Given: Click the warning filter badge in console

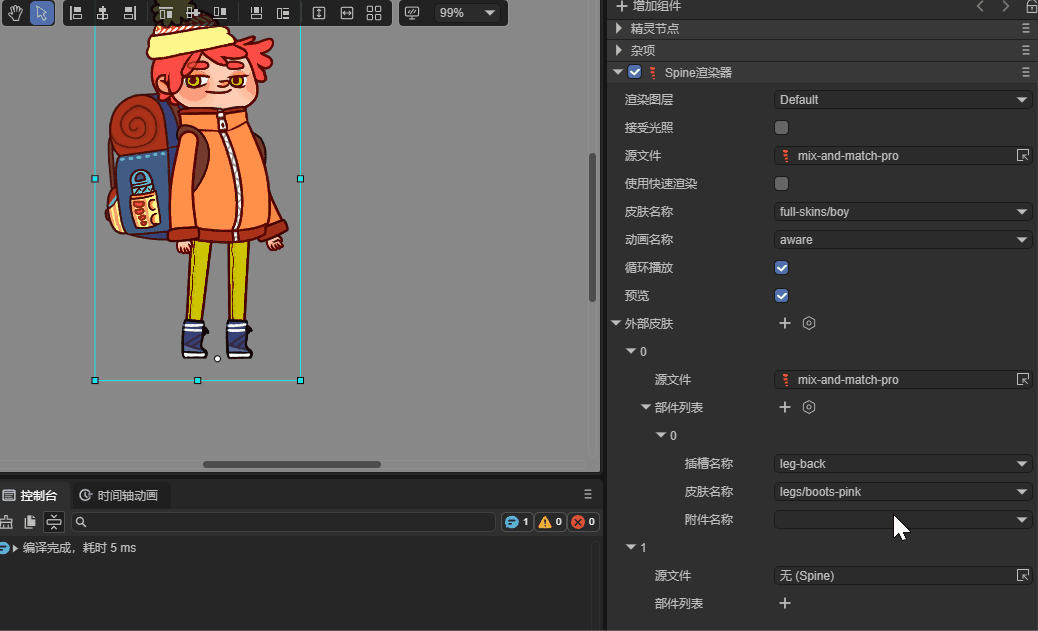Looking at the screenshot, I should (550, 522).
